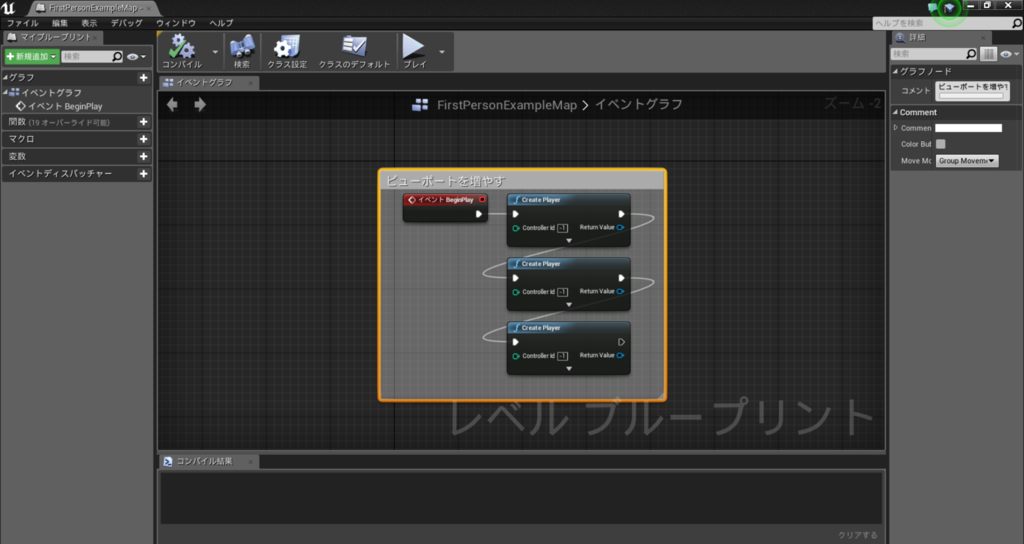Collapse the Comment section in Details
The height and width of the screenshot is (544, 1024).
(x=896, y=112)
